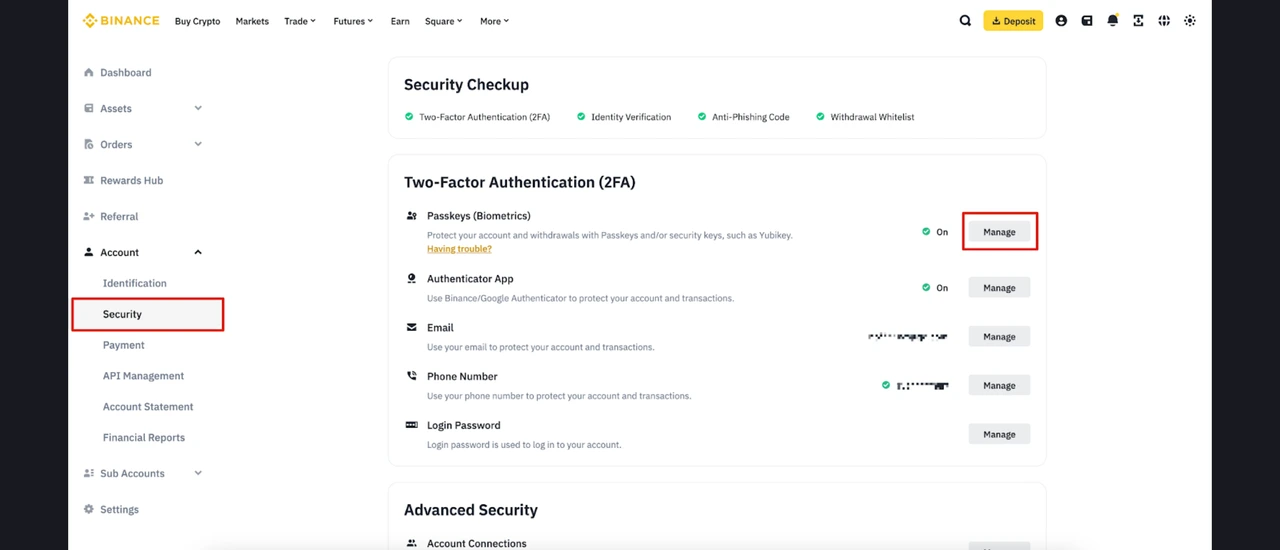Click the 'Withdrawal Whitelist' checkup text
This screenshot has width=1280, height=550.
tap(872, 117)
